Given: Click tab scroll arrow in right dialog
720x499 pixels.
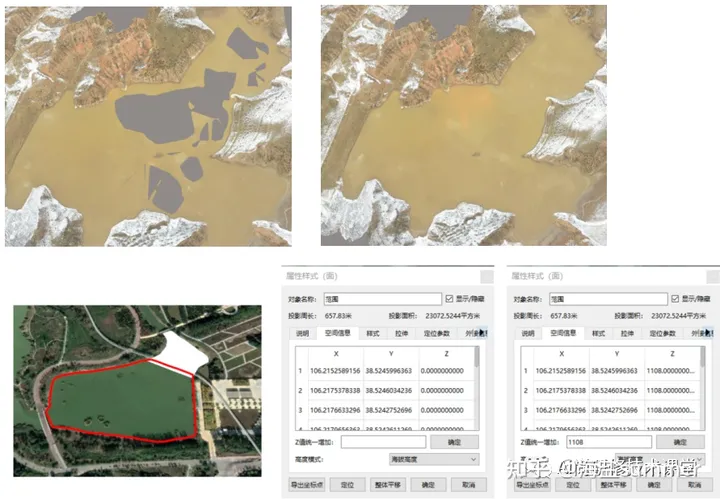Looking at the screenshot, I should (x=708, y=333).
